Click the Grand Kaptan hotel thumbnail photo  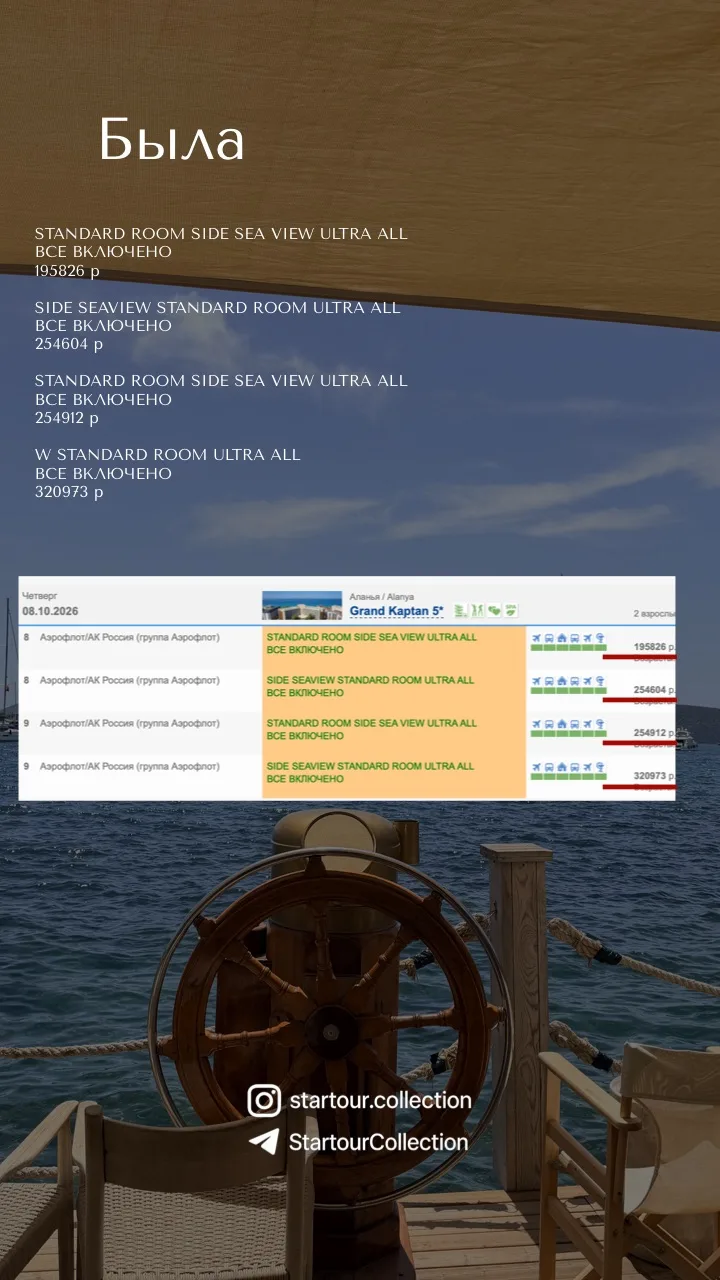(302, 606)
